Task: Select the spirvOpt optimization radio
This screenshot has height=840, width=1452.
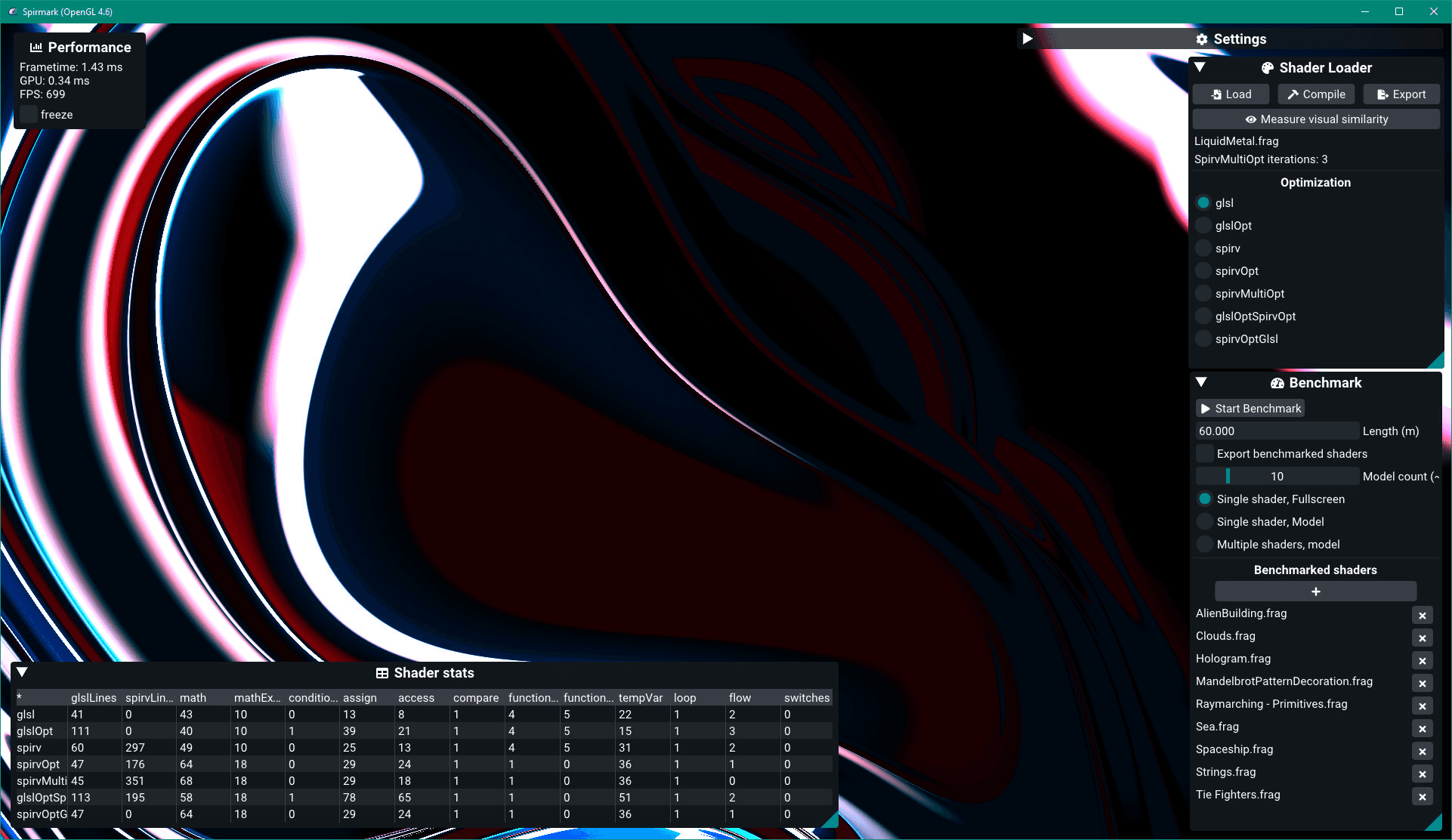Action: click(x=1203, y=271)
